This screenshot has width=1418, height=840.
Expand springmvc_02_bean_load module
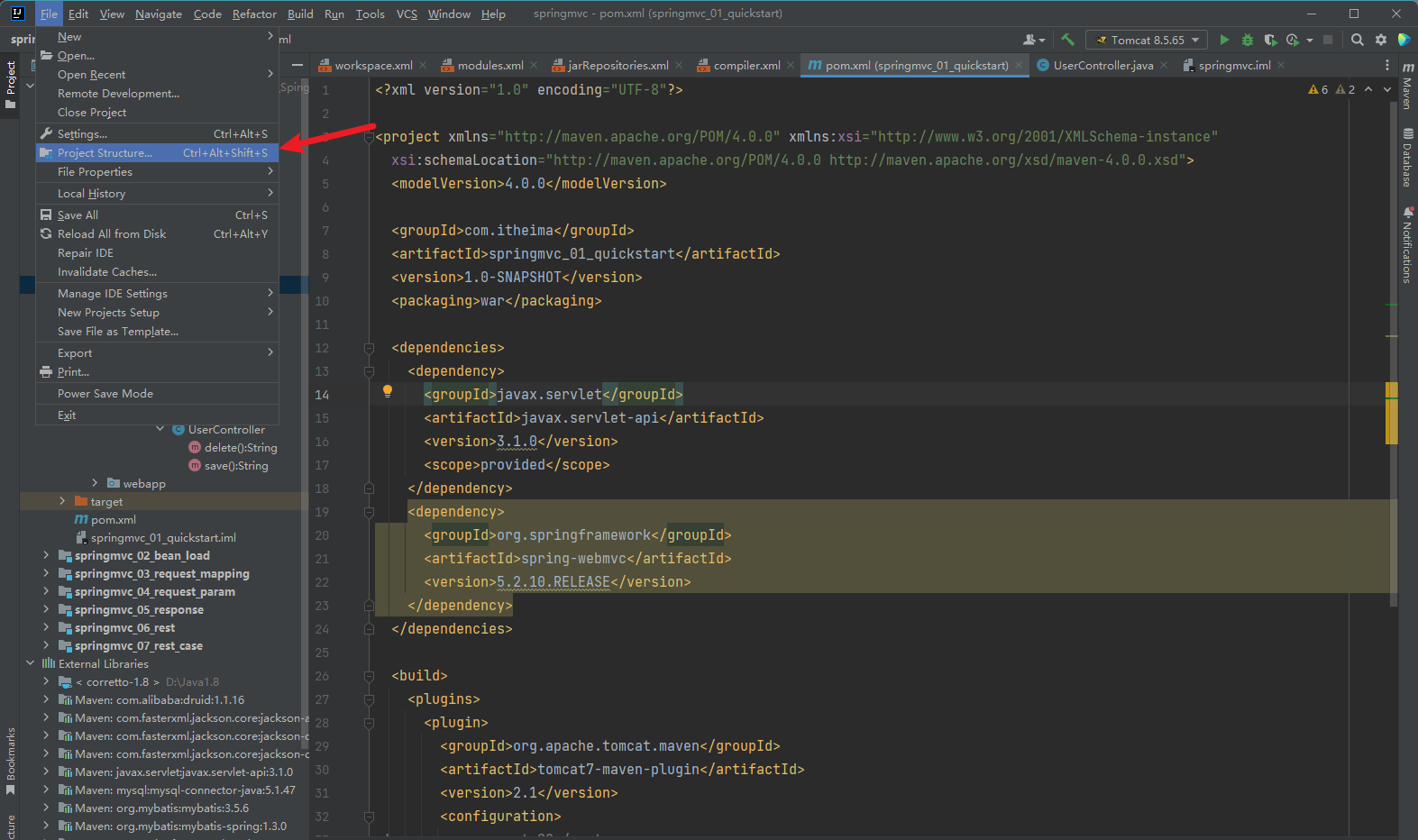tap(46, 555)
